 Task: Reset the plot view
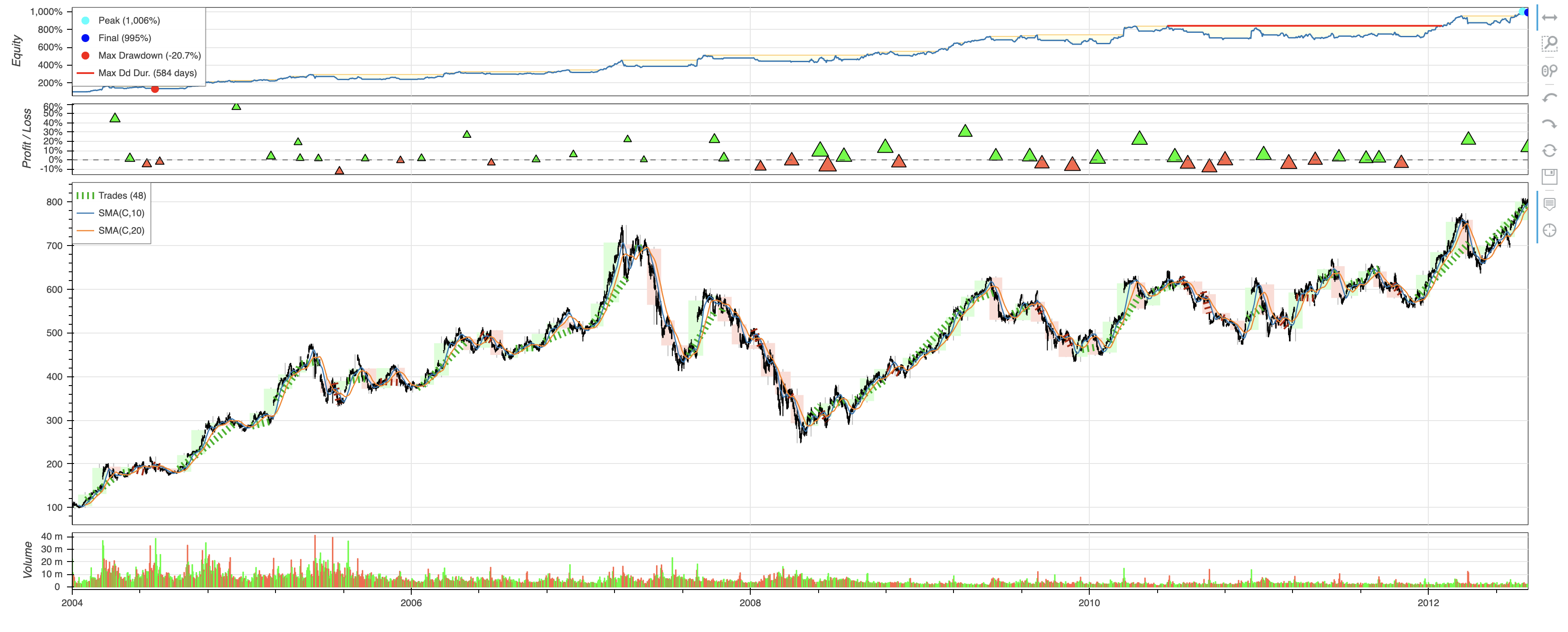pyautogui.click(x=1549, y=150)
